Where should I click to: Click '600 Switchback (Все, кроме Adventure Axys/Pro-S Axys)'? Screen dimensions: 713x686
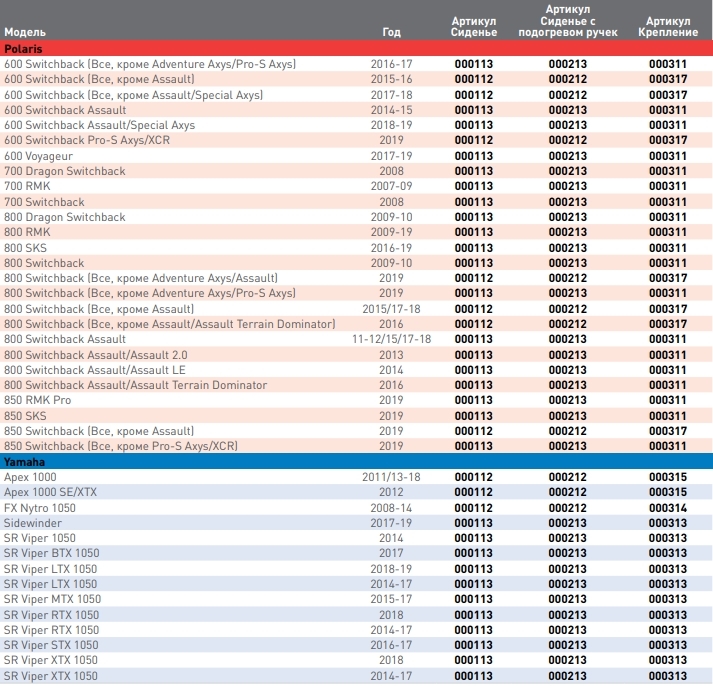click(150, 64)
